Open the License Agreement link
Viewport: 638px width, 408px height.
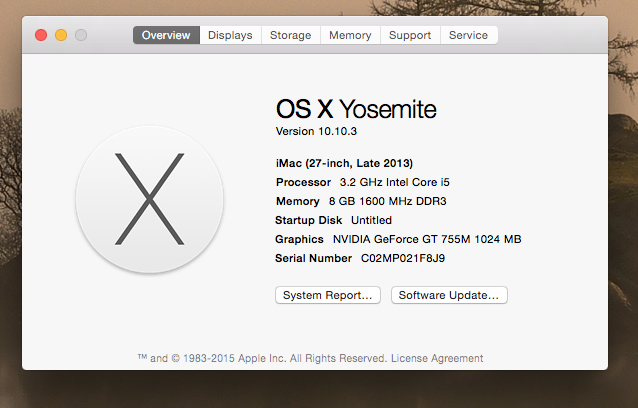pyautogui.click(x=437, y=358)
